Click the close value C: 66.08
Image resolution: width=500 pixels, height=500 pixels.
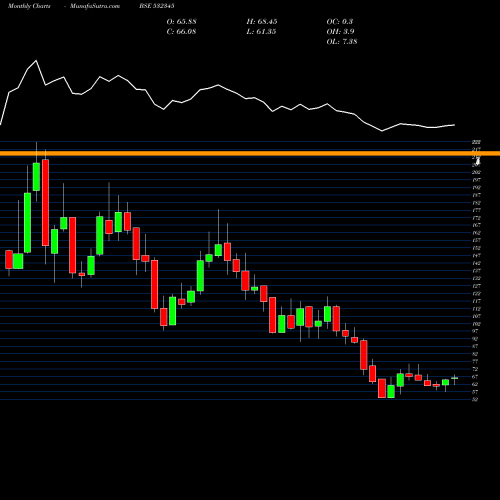coord(181,32)
